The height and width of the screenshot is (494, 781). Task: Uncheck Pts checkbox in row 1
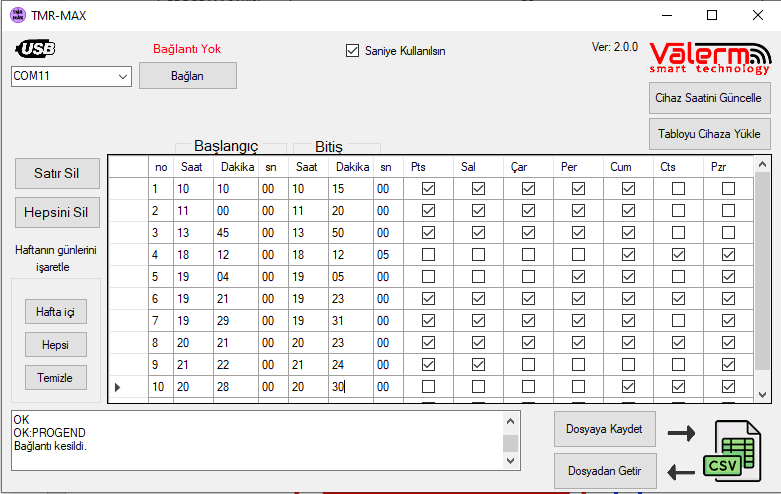[x=429, y=189]
